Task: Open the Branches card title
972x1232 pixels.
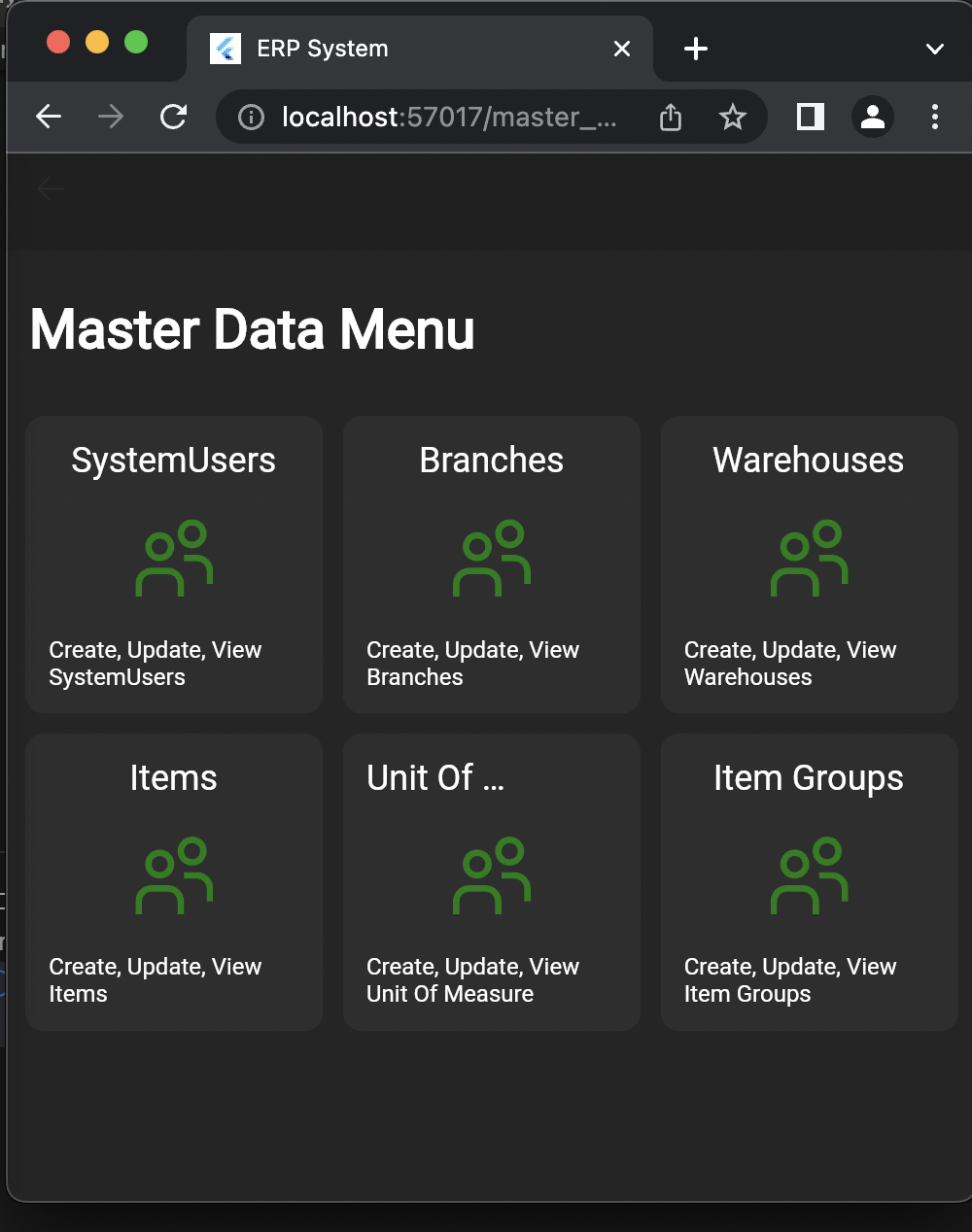Action: (x=492, y=461)
